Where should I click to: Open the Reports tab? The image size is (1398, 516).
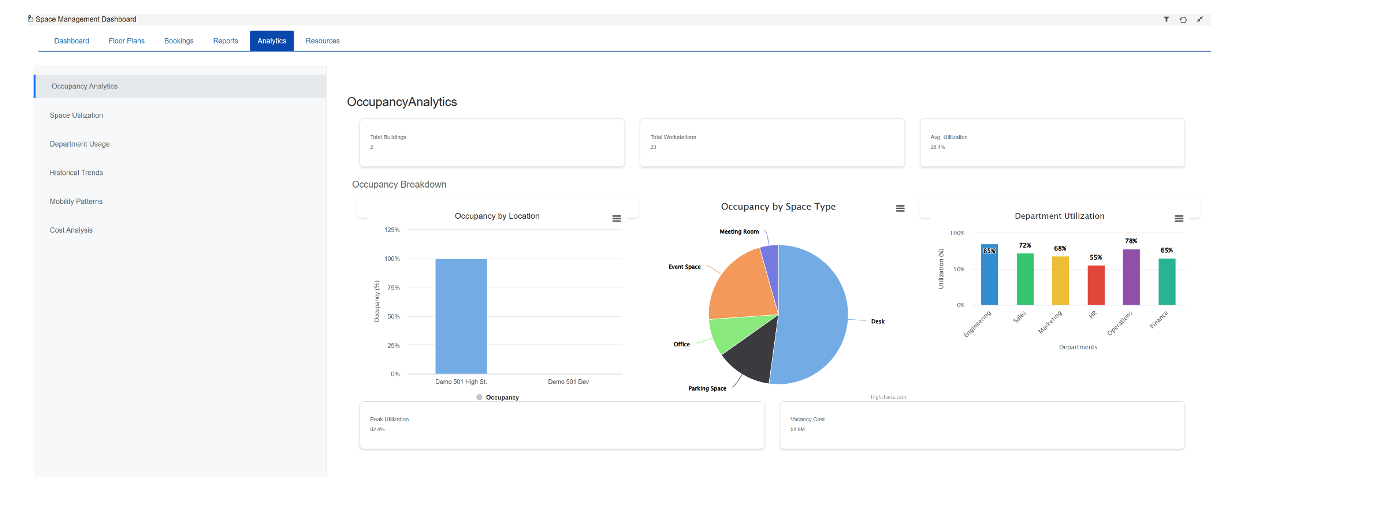coord(226,41)
